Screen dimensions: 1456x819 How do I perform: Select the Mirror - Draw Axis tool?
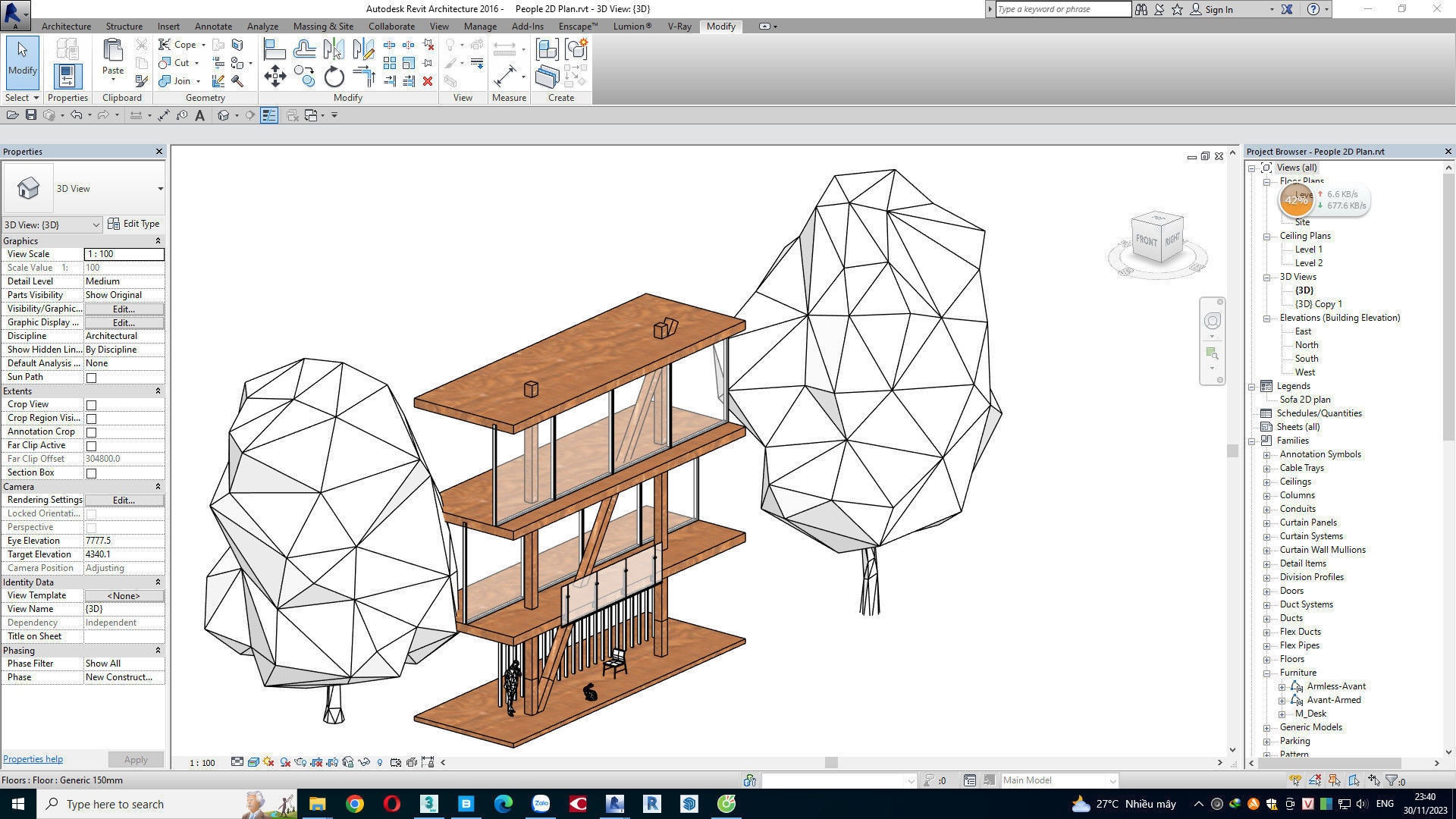point(363,49)
